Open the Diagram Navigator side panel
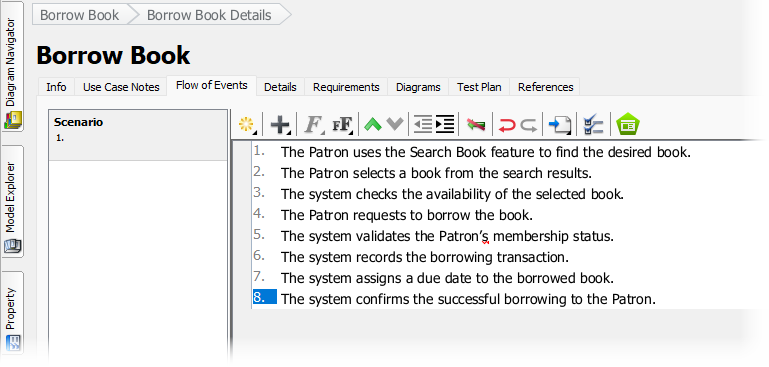 (x=12, y=66)
